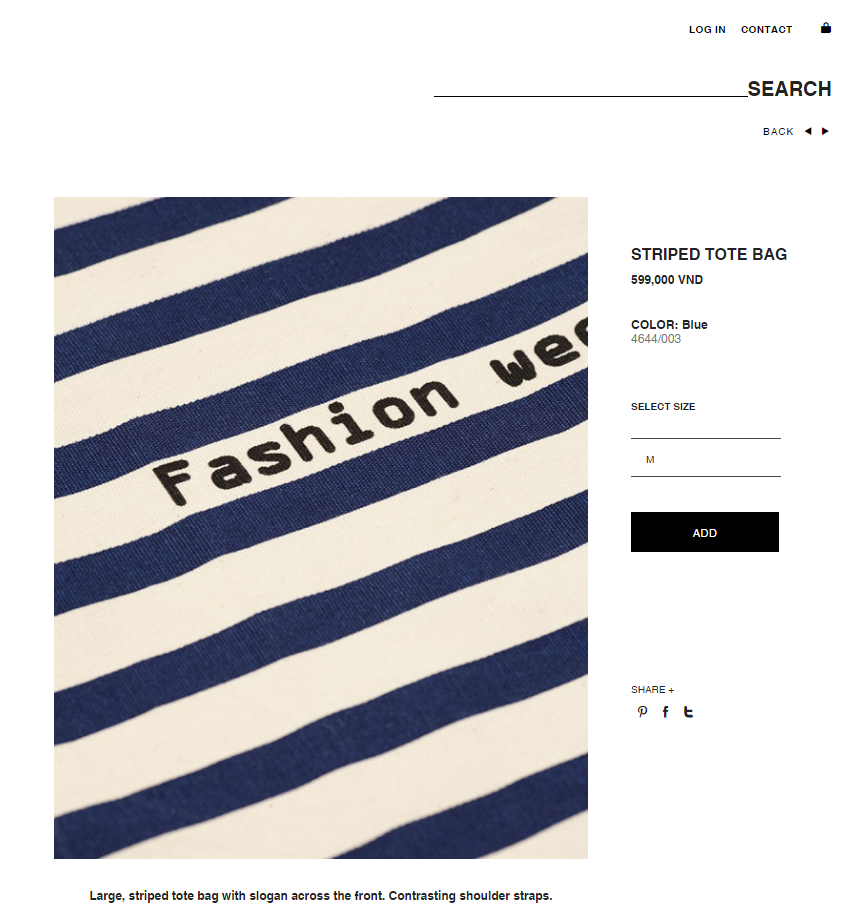The image size is (853, 919).
Task: Share product on Twitter
Action: point(688,712)
